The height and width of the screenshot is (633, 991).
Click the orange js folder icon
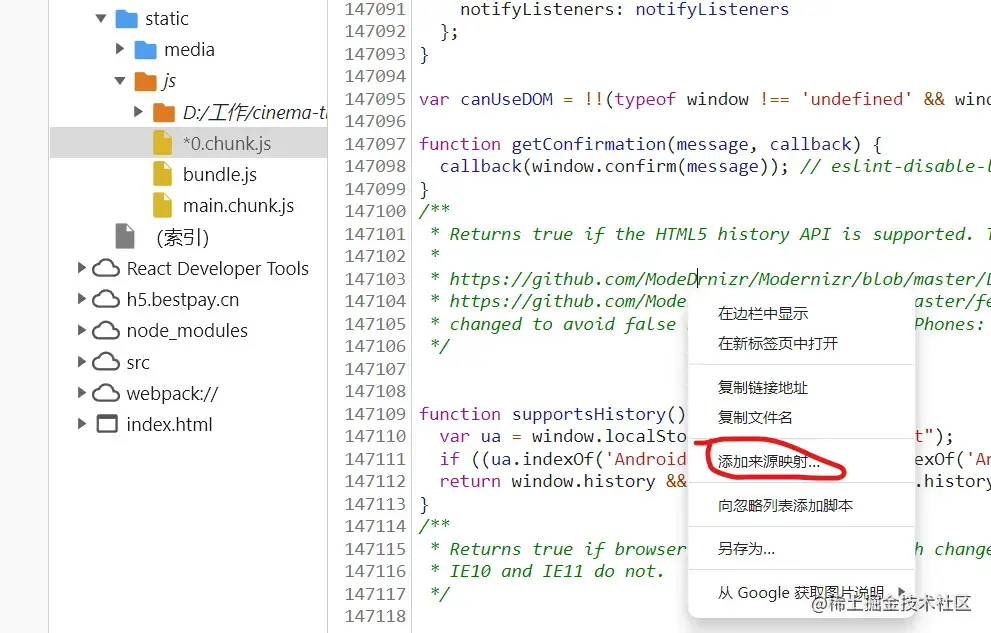point(145,81)
